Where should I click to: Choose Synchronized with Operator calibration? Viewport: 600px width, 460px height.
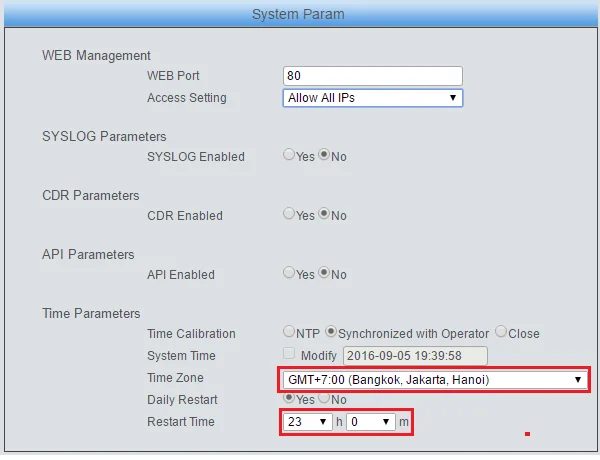click(331, 331)
